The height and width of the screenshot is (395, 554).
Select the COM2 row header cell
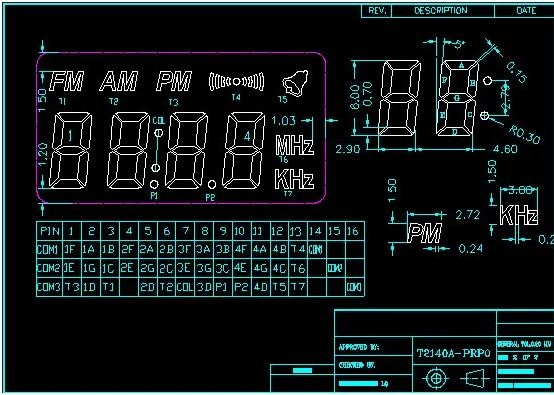click(x=50, y=268)
